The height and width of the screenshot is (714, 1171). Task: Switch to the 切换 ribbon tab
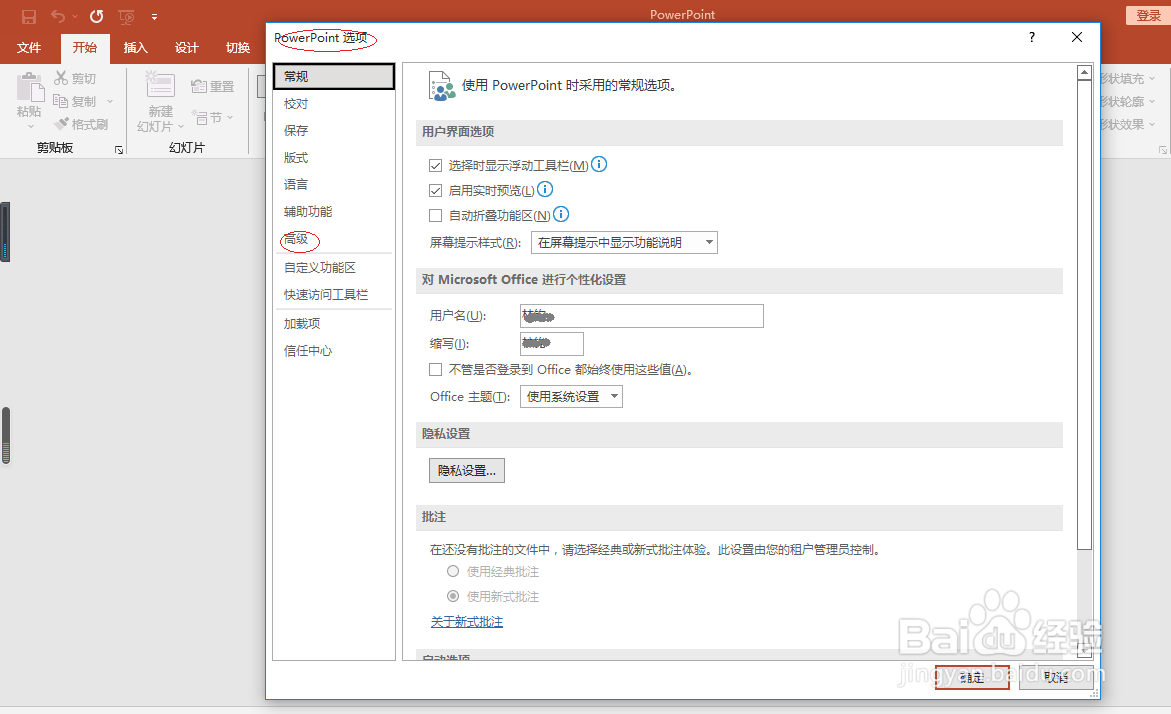tap(237, 48)
